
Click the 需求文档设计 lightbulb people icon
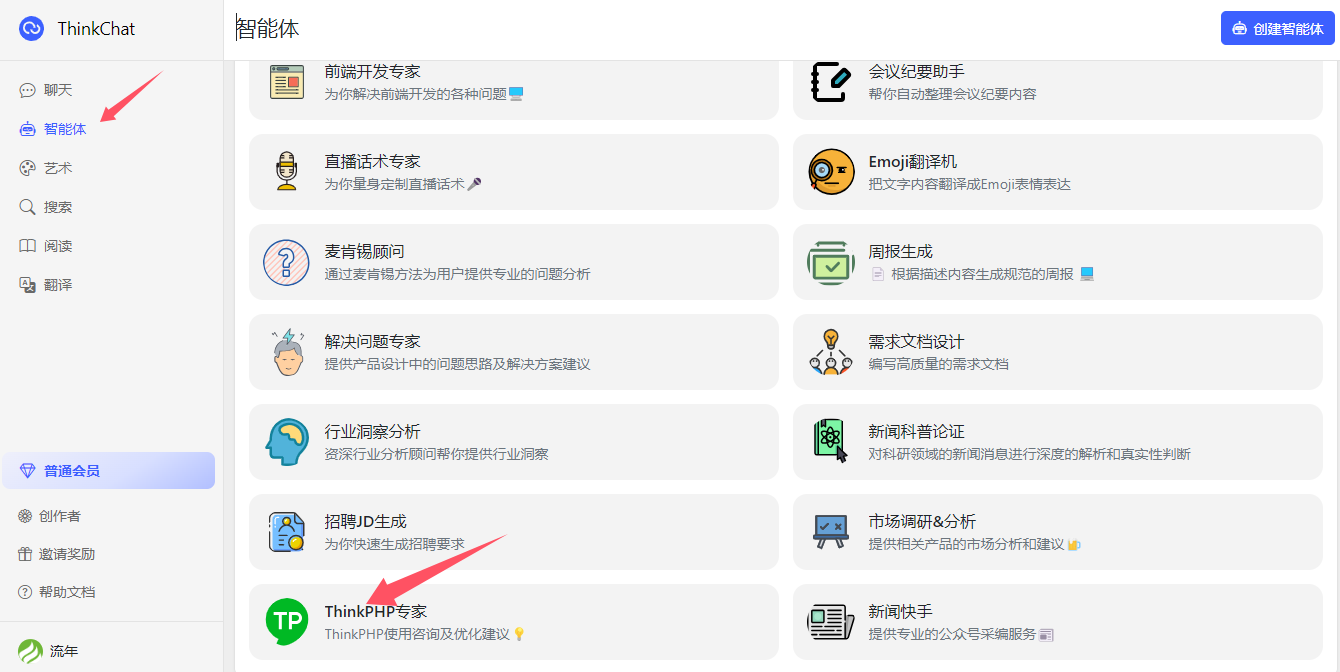point(831,352)
